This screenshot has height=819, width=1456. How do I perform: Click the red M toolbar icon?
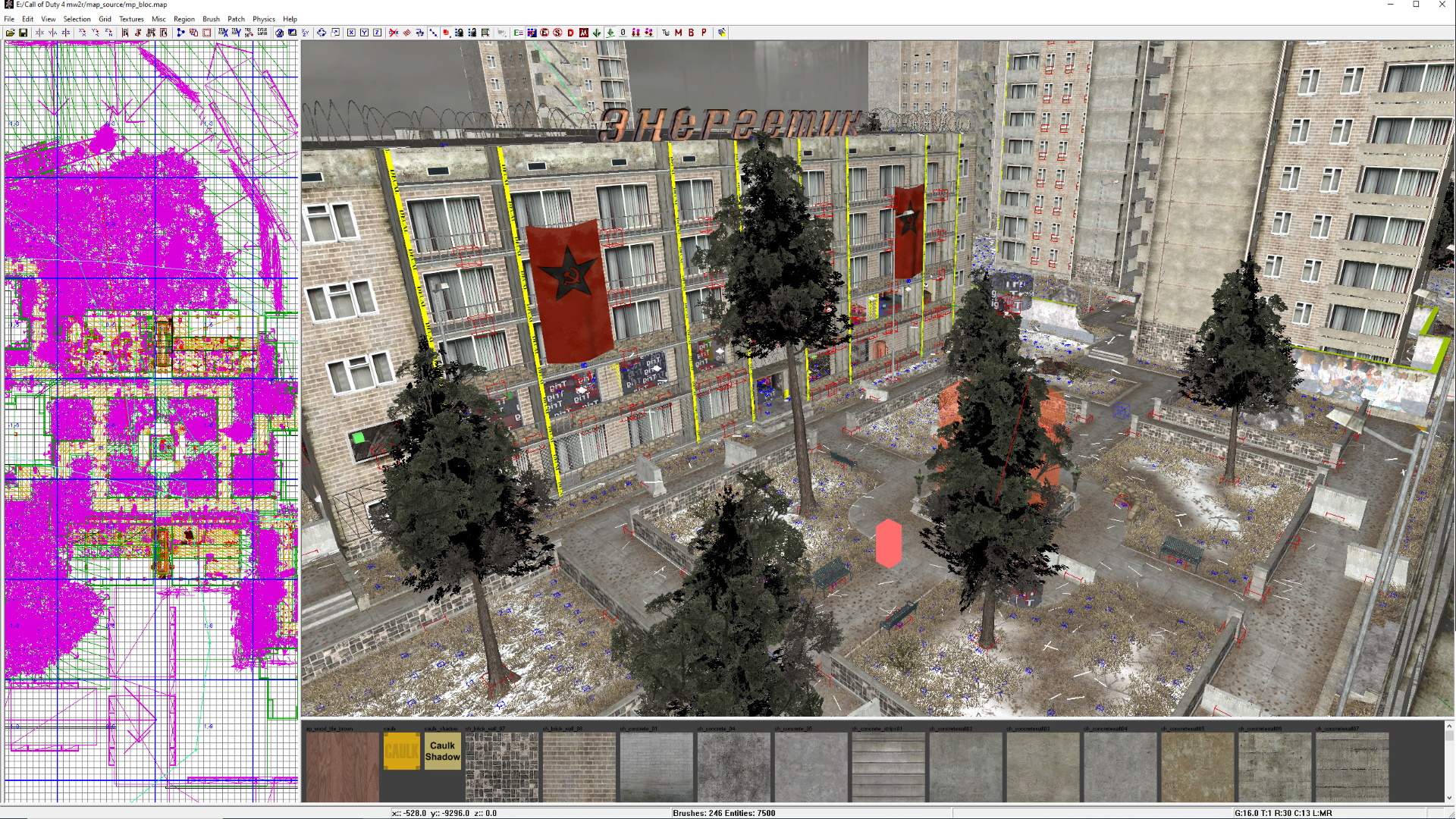[678, 33]
